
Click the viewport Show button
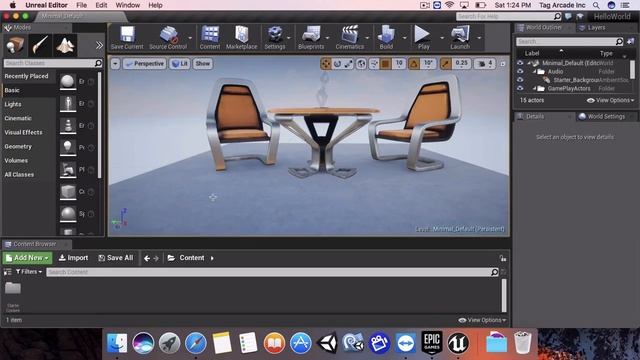pos(202,64)
